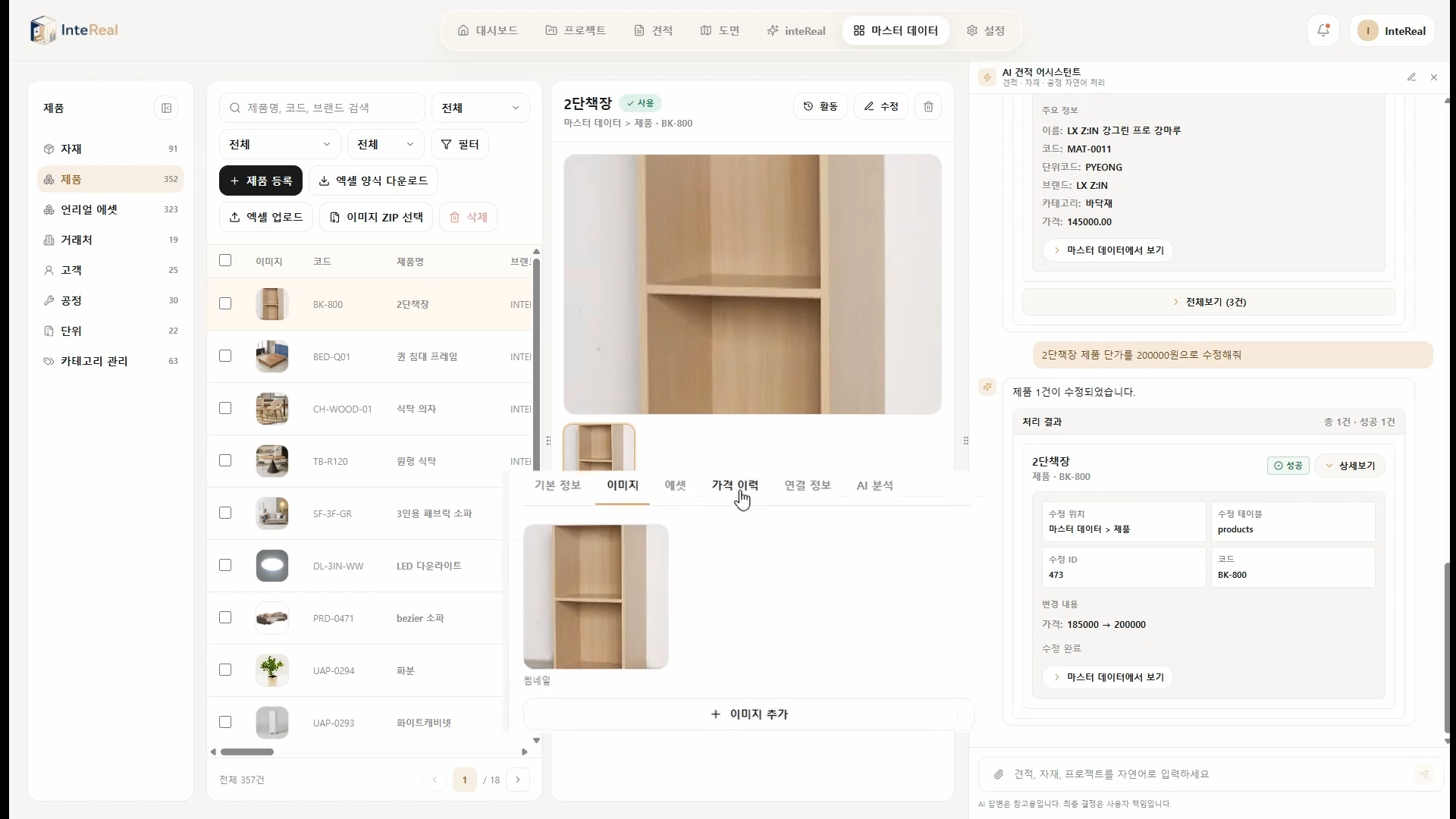Switch to the 가격 이력 tab
1456x819 pixels.
tap(735, 485)
